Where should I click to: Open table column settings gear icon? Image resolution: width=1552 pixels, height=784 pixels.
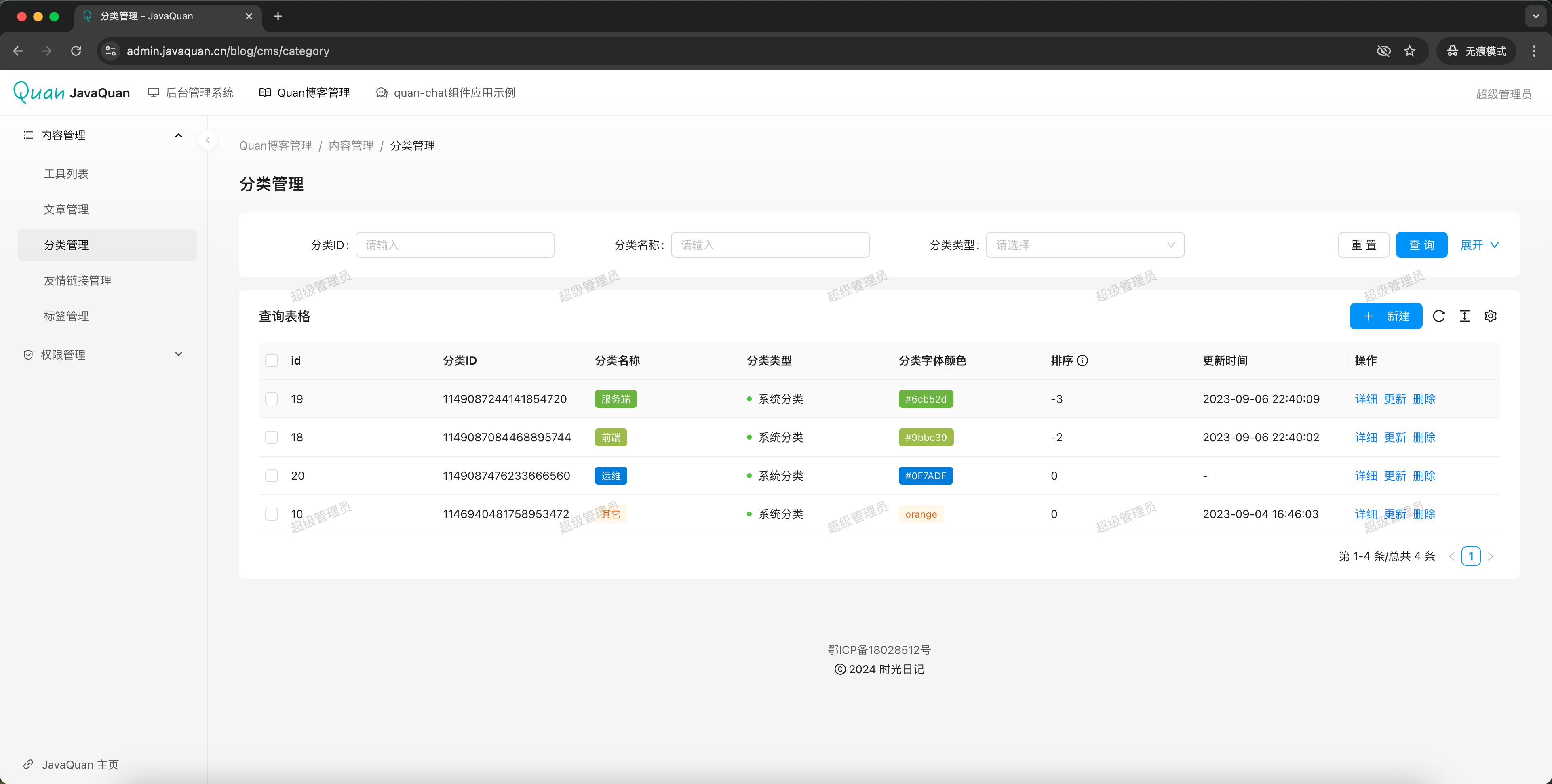[x=1491, y=316]
